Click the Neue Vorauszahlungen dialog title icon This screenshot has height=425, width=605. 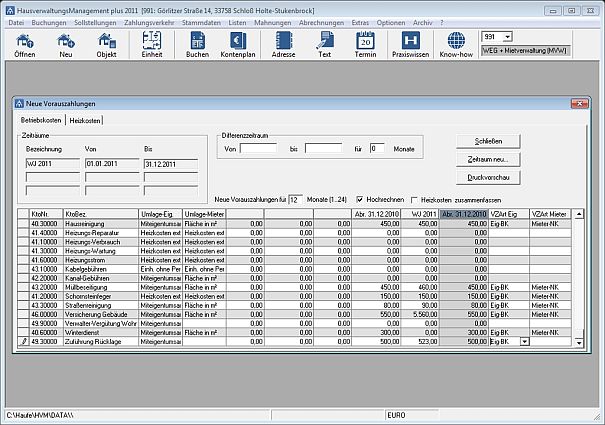pos(19,103)
